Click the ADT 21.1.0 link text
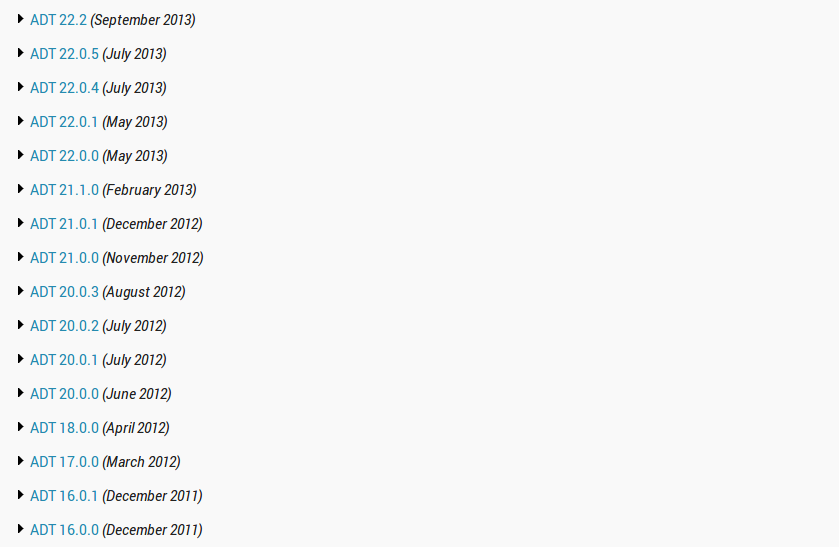The width and height of the screenshot is (839, 547). click(x=64, y=190)
